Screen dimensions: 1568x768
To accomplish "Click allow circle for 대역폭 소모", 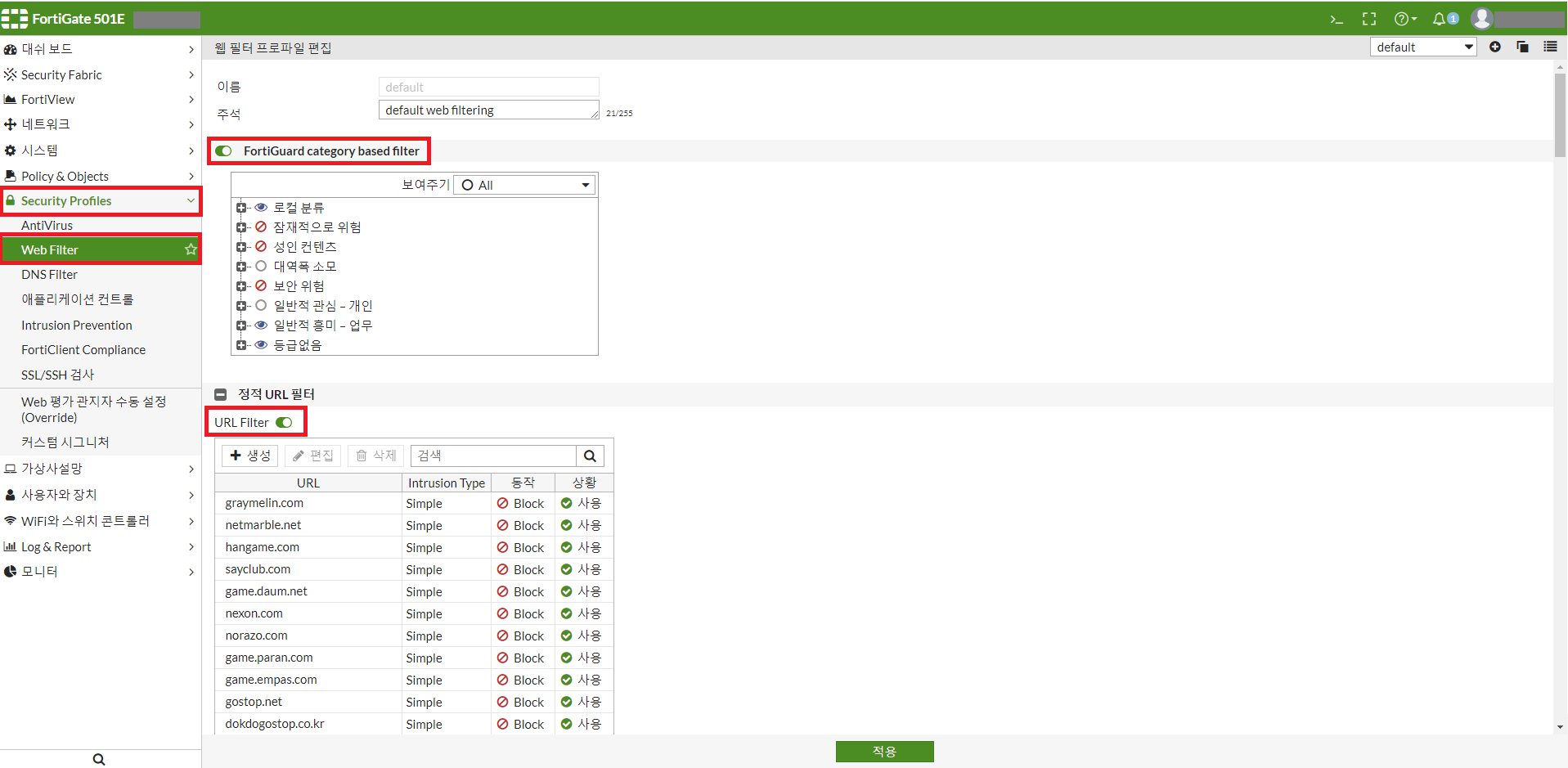I will tap(261, 266).
